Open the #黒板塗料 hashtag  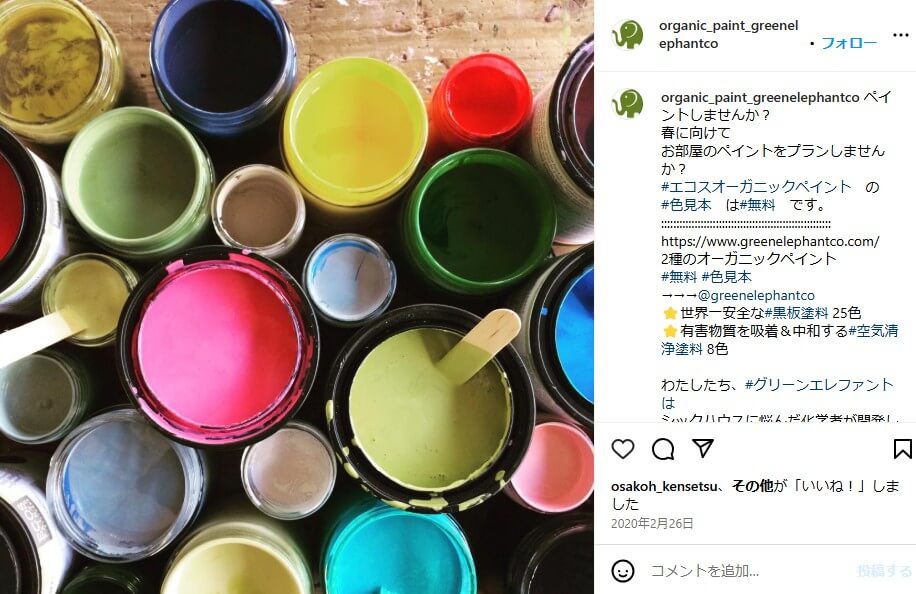tap(796, 313)
